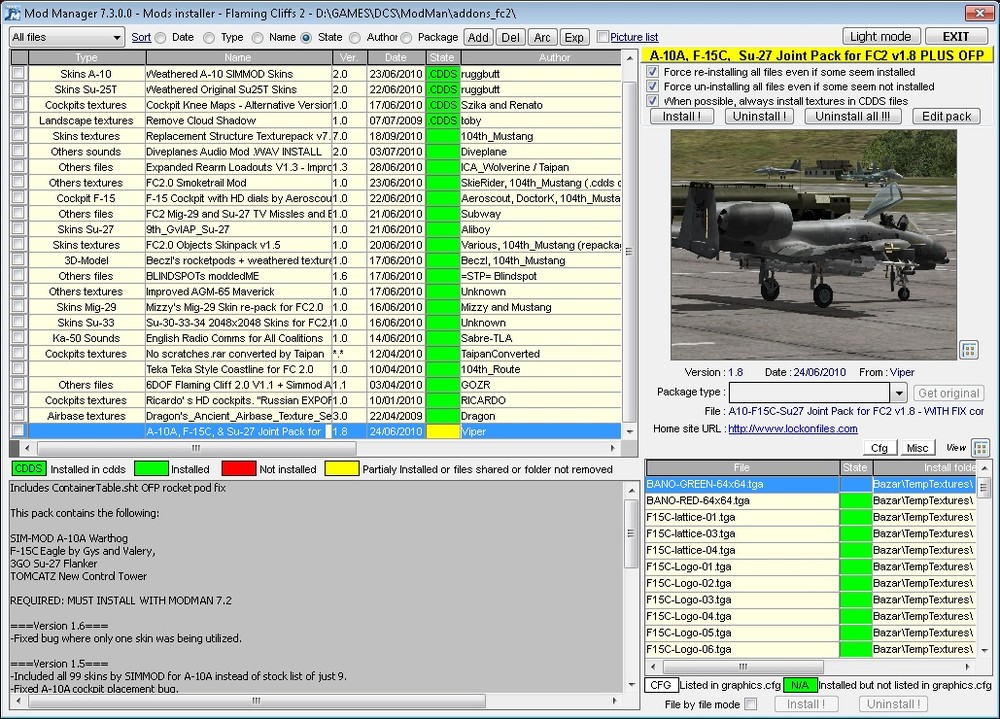Click the Sort link
The width and height of the screenshot is (1000, 719).
click(x=141, y=37)
